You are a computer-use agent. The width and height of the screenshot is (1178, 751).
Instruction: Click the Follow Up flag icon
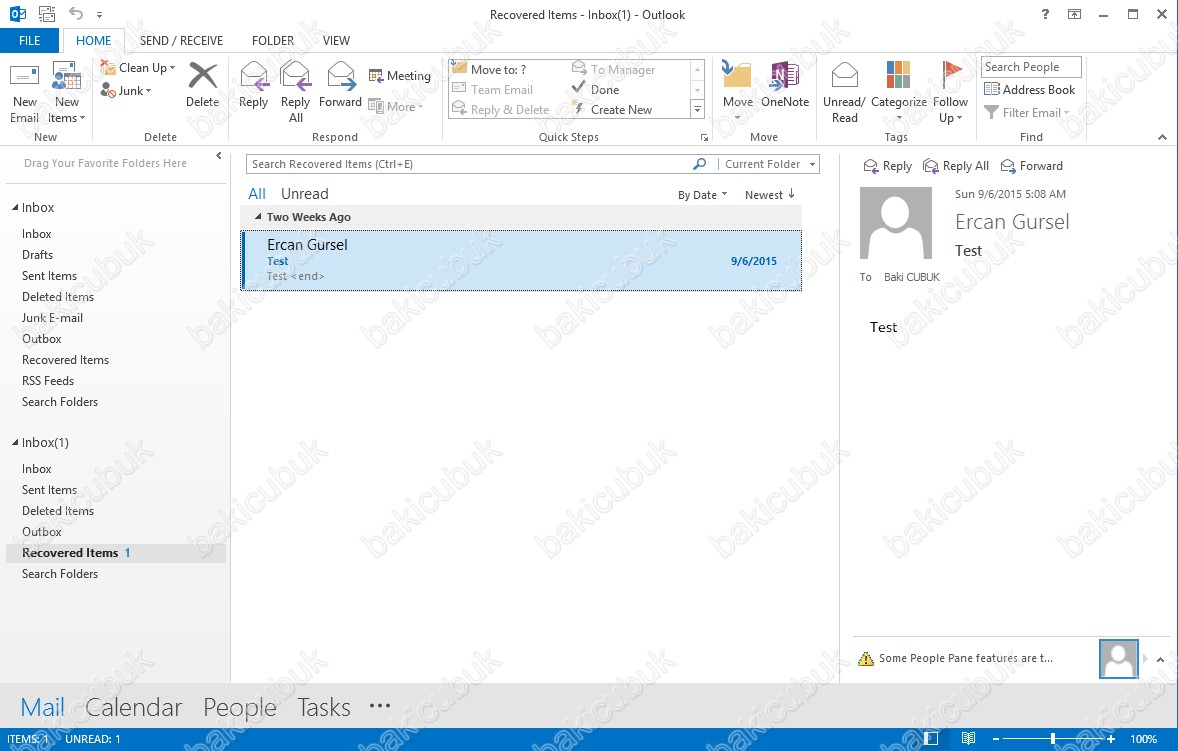click(x=950, y=76)
